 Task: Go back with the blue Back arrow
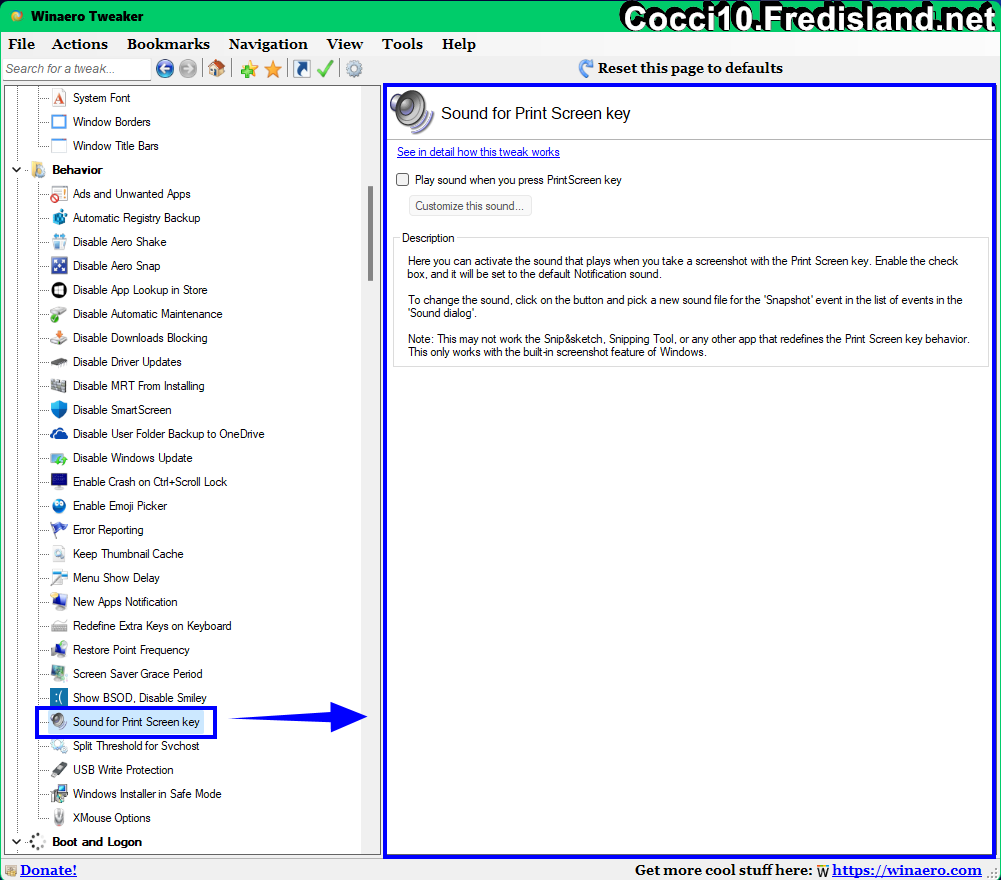click(165, 68)
